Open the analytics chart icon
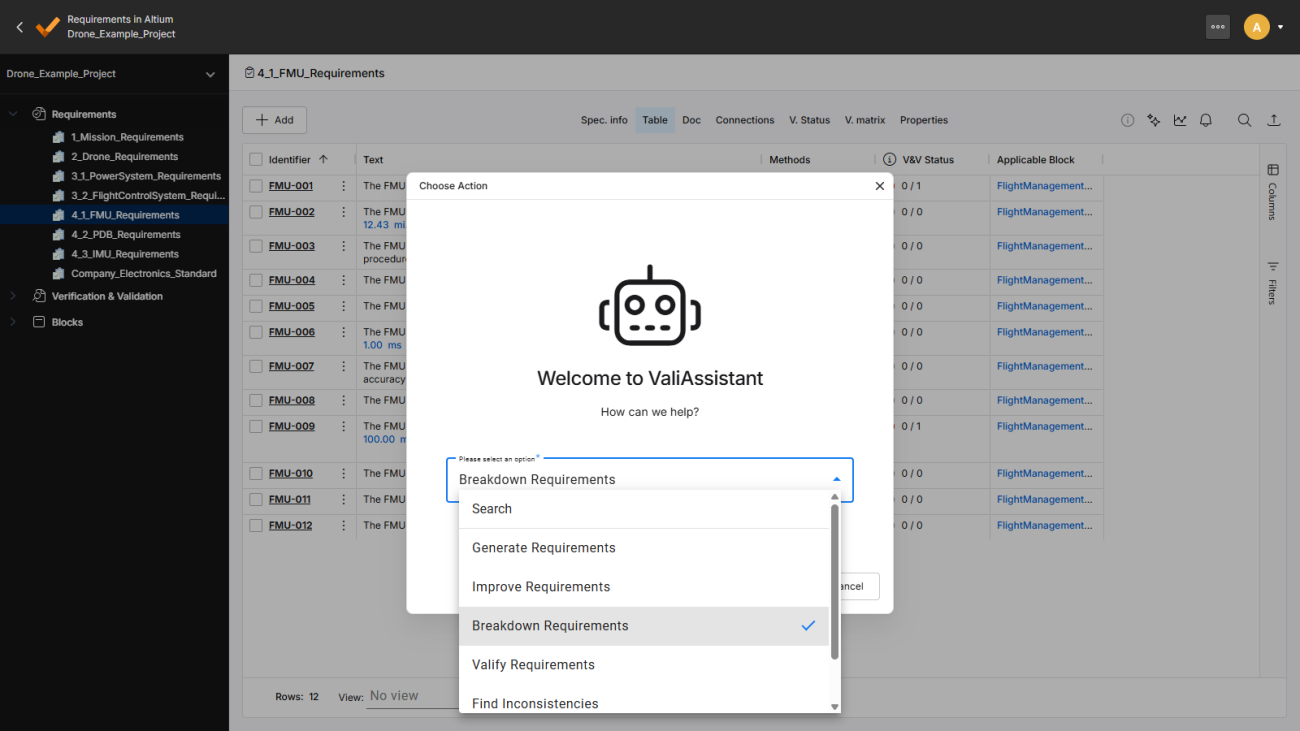Image resolution: width=1300 pixels, height=731 pixels. click(x=1180, y=120)
